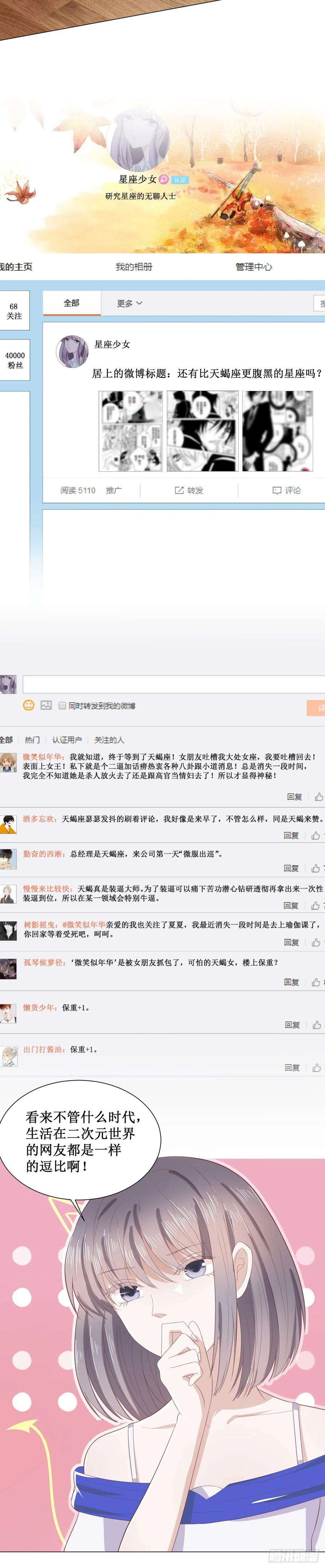Click the pink verified badge next to 星座少女

[x=163, y=180]
